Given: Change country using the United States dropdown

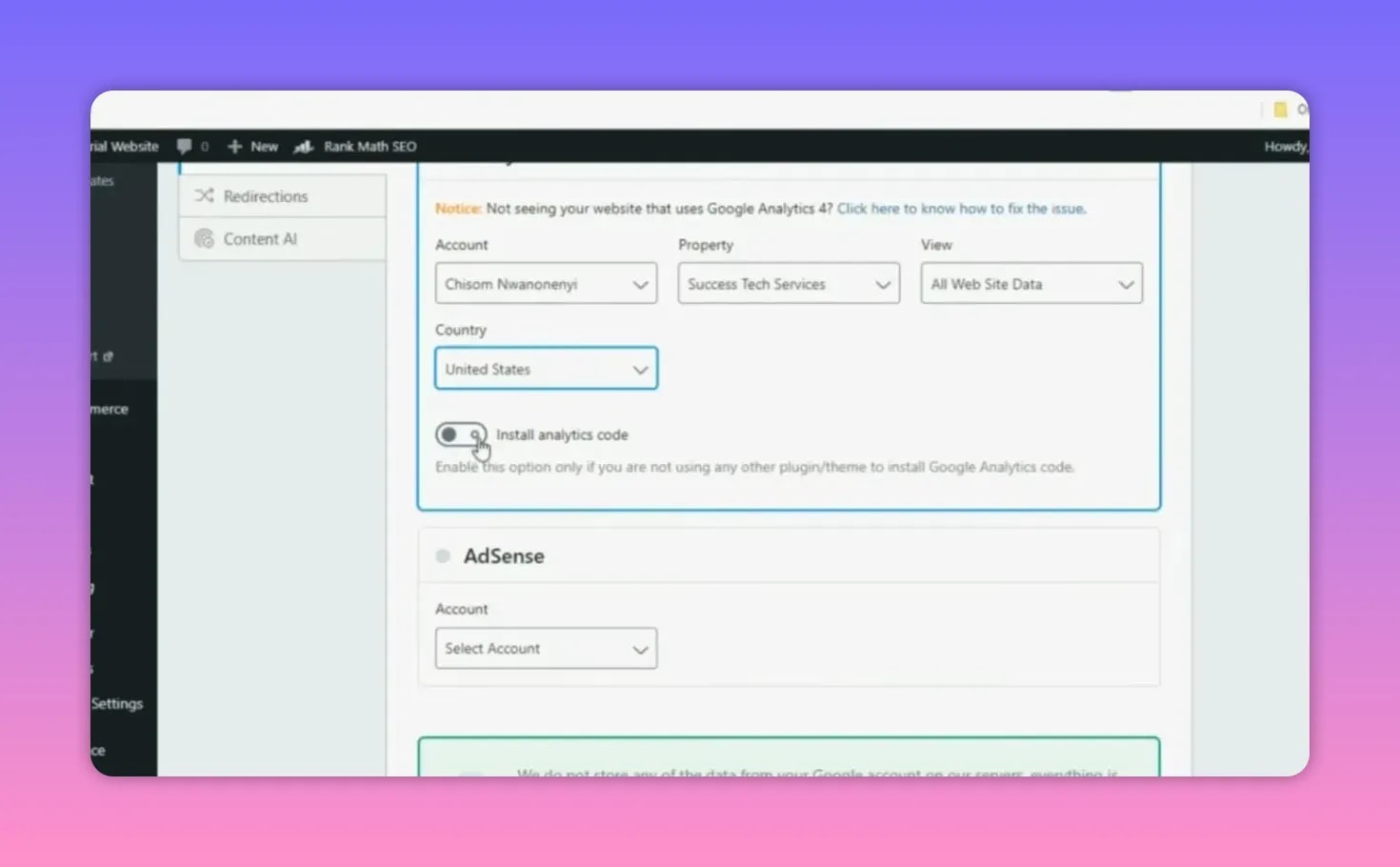Looking at the screenshot, I should pos(545,369).
